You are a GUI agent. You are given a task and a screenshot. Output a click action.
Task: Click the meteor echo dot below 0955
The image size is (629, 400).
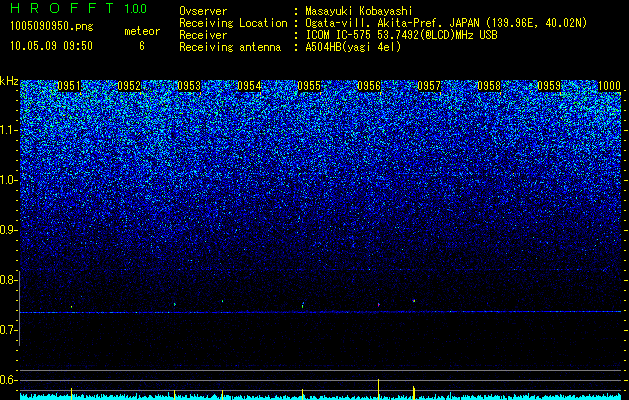(x=303, y=305)
